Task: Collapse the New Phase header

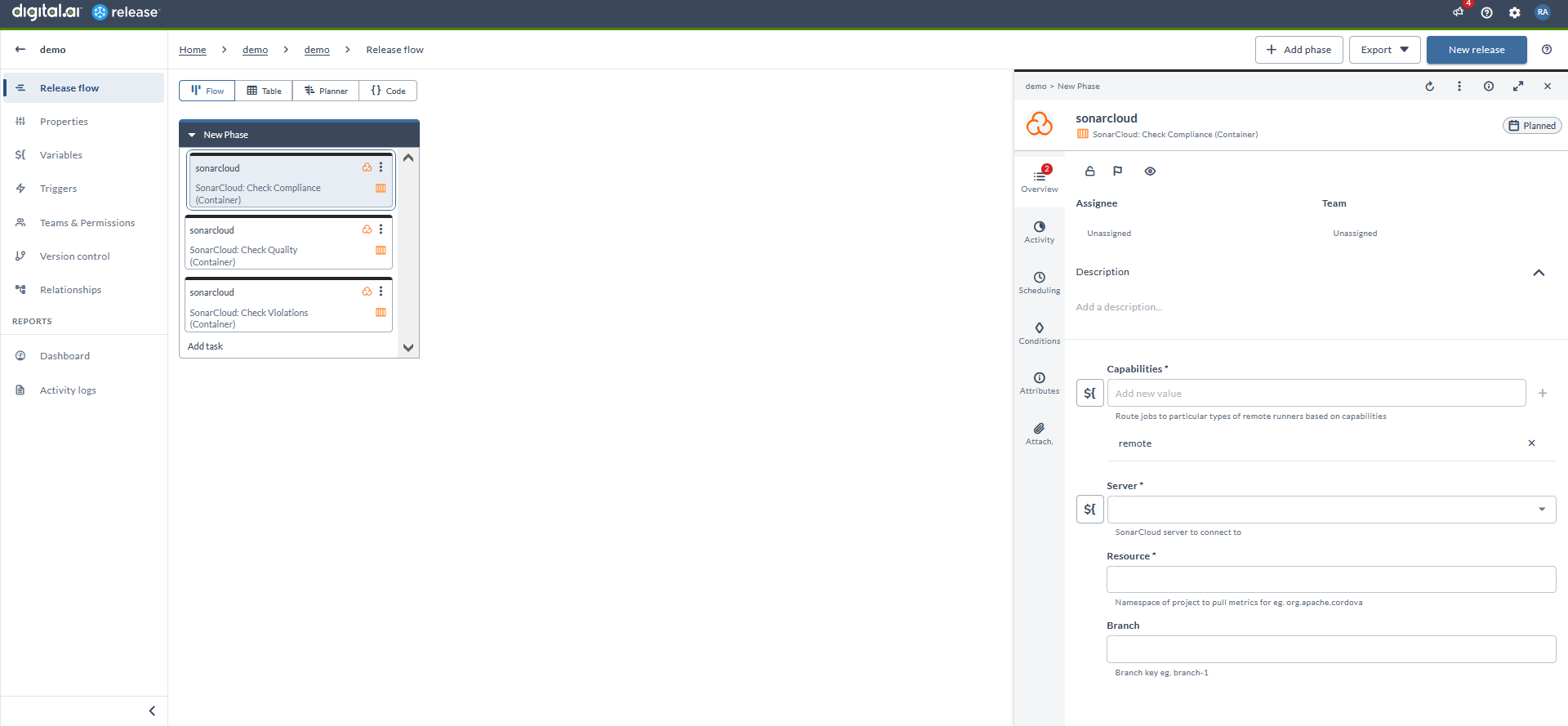Action: click(192, 135)
